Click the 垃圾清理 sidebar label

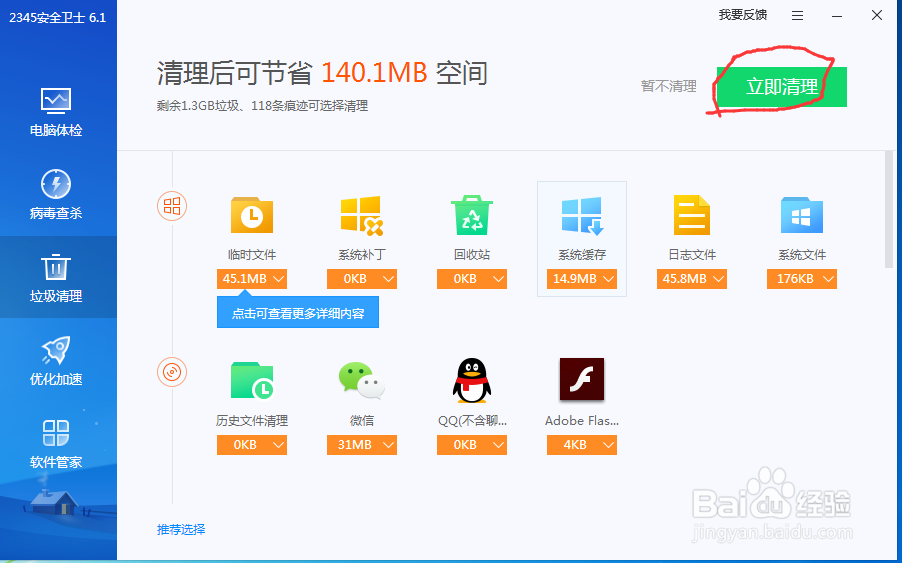[56, 296]
